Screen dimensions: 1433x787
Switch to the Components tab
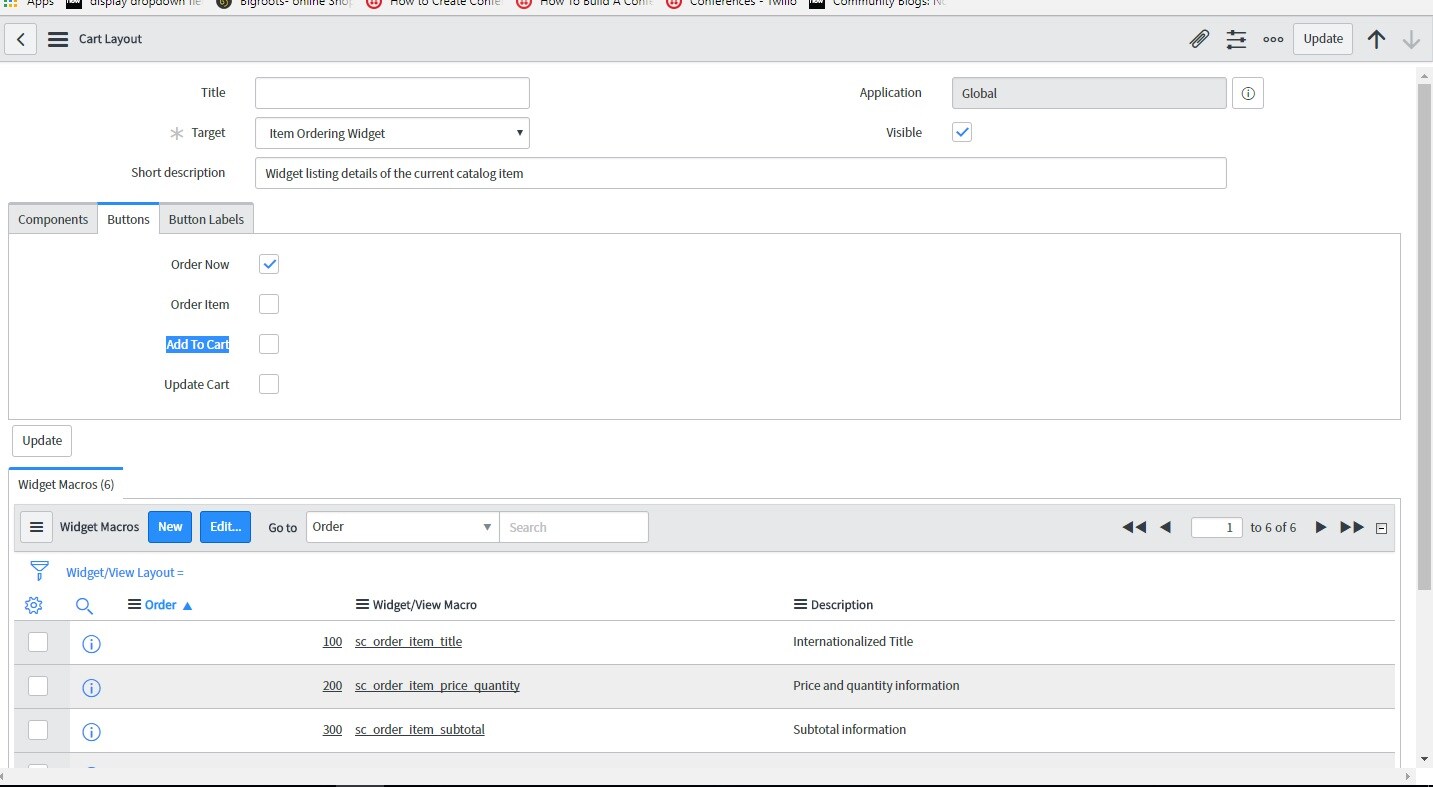click(x=53, y=219)
